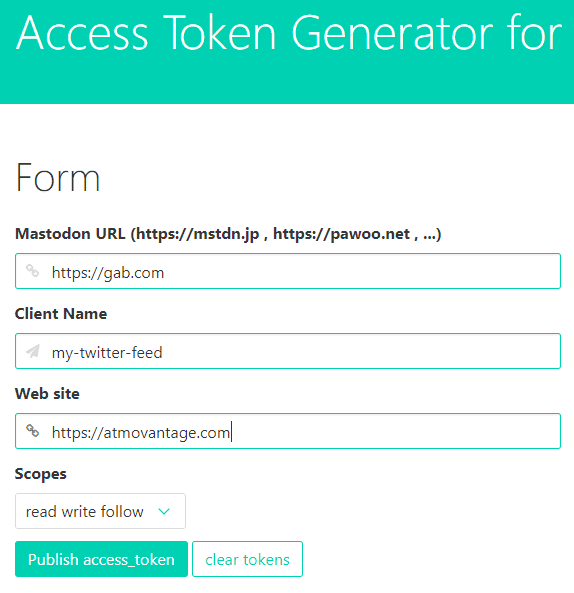Click the paper plane icon in Client Name field
The width and height of the screenshot is (574, 593).
[x=33, y=351]
